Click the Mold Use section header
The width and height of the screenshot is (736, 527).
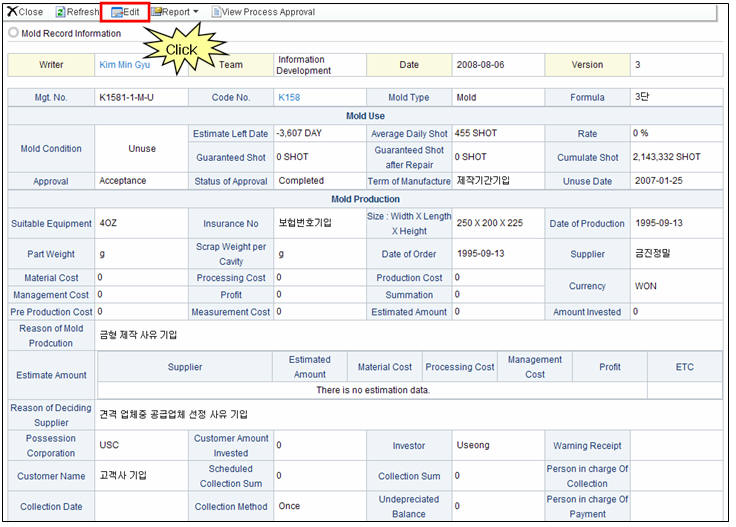tap(365, 116)
